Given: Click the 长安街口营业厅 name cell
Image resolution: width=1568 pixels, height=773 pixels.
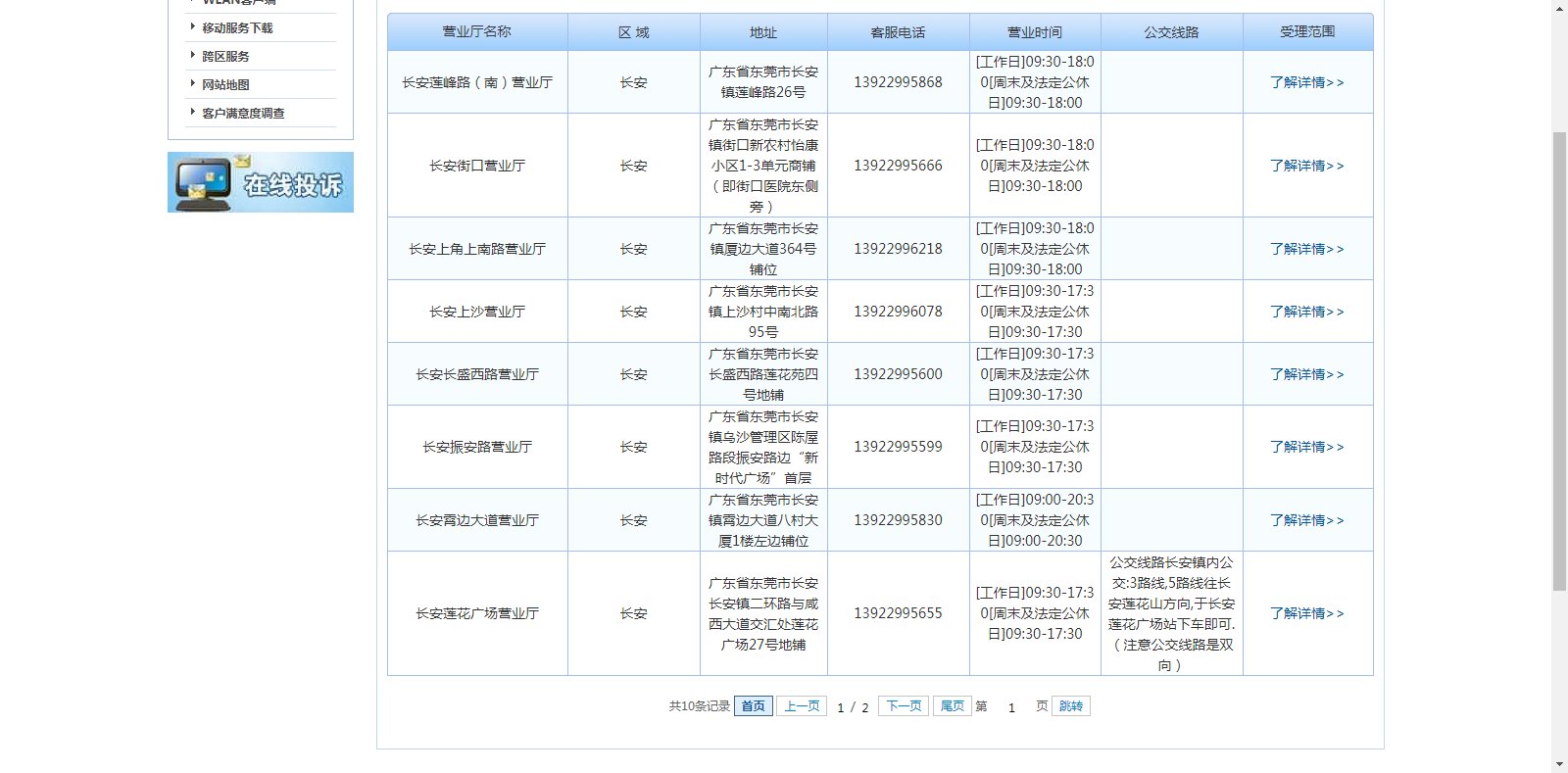Looking at the screenshot, I should coord(477,166).
